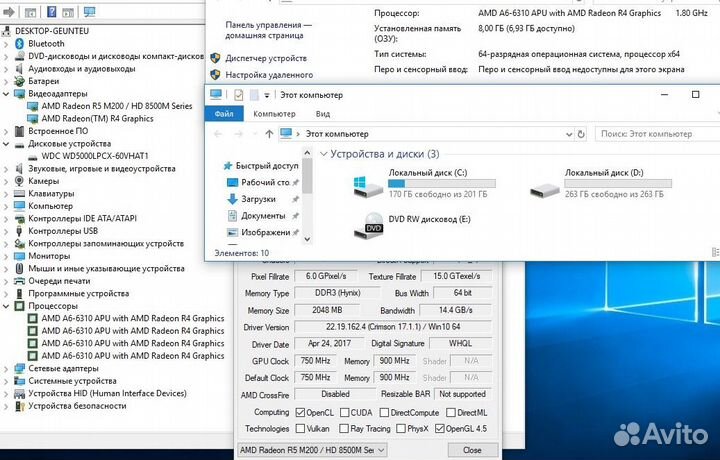Expand the Bluetooth tree node
This screenshot has width=720, height=460.
click(x=6, y=44)
